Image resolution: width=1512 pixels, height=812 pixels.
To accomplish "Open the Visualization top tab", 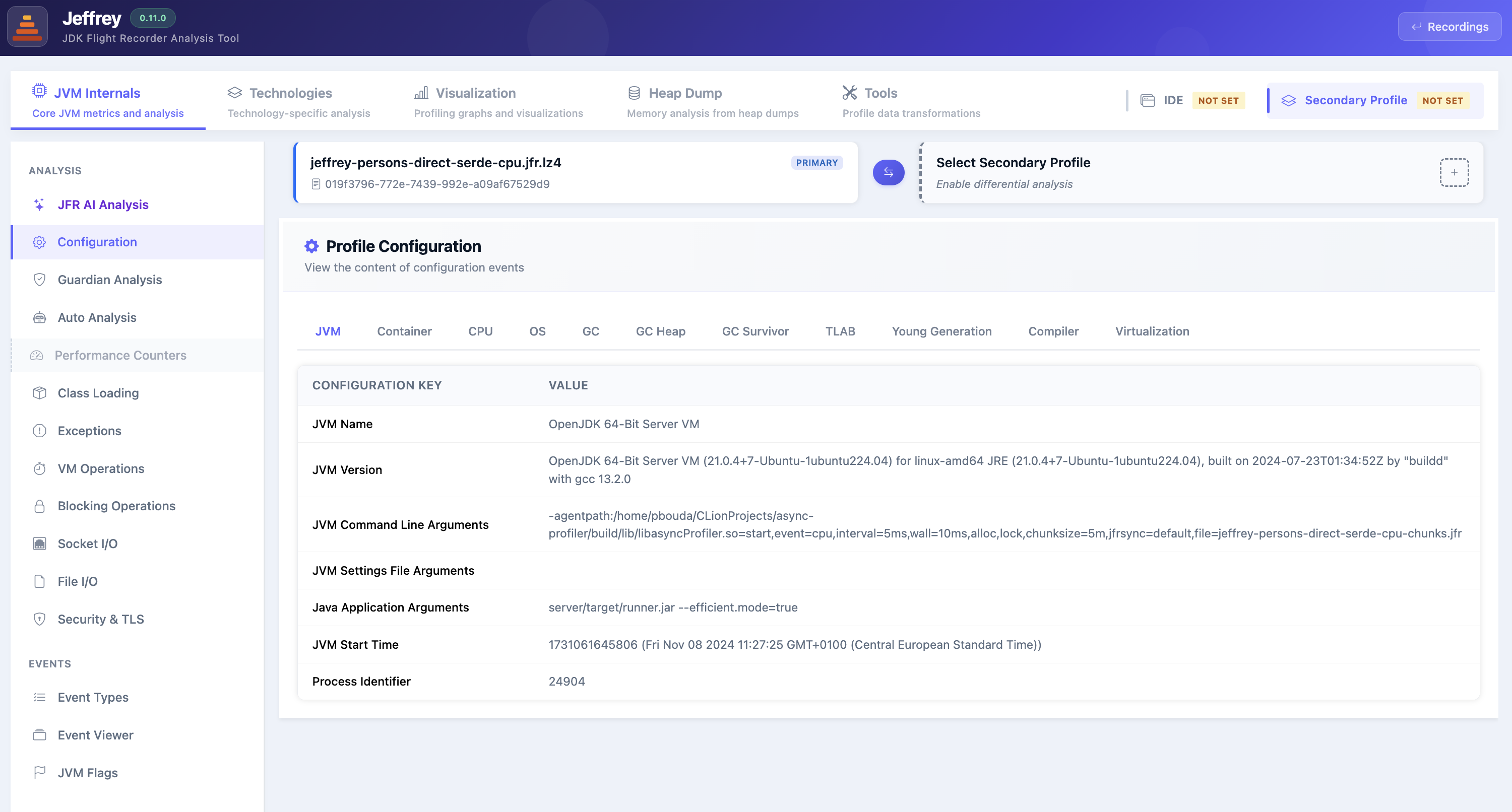I will point(498,102).
